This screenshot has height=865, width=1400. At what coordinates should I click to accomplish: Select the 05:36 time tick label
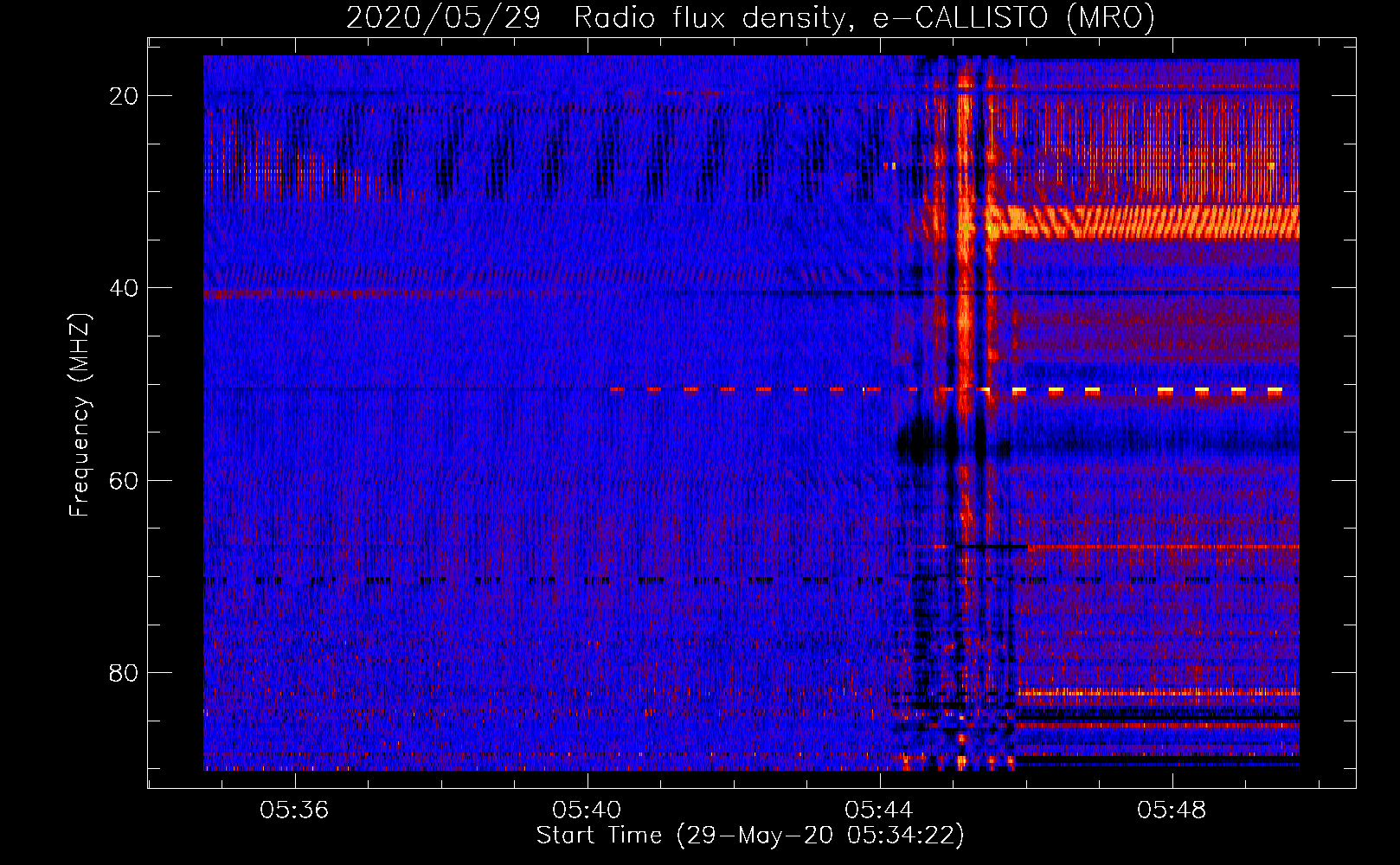coord(295,811)
